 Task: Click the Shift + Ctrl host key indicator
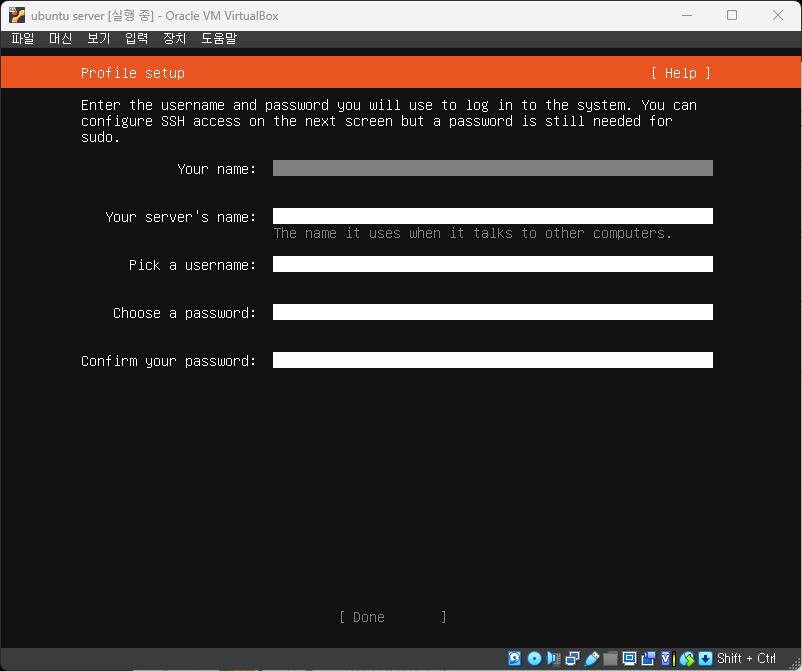tap(746, 658)
